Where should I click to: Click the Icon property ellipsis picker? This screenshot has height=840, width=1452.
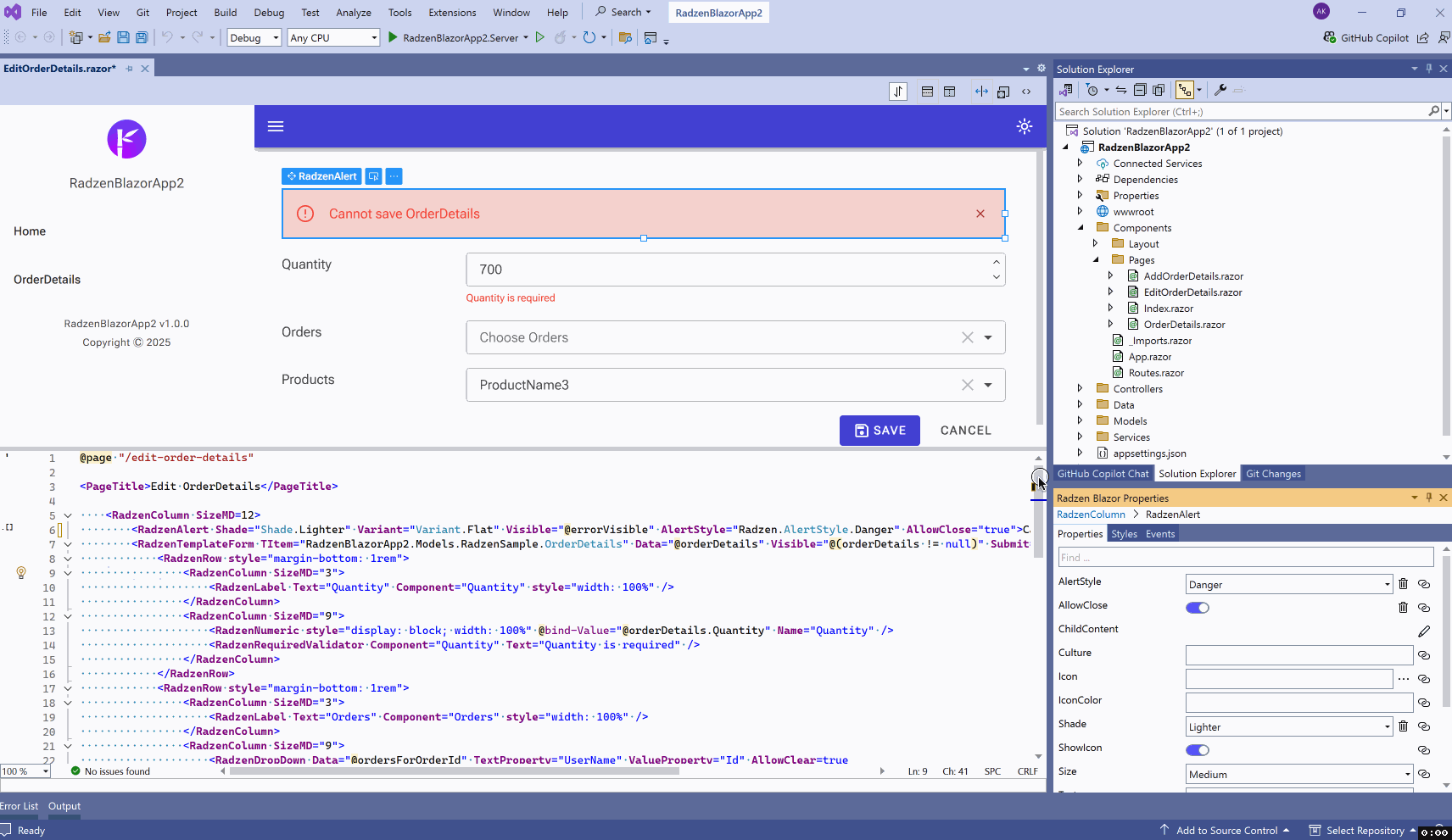1404,678
